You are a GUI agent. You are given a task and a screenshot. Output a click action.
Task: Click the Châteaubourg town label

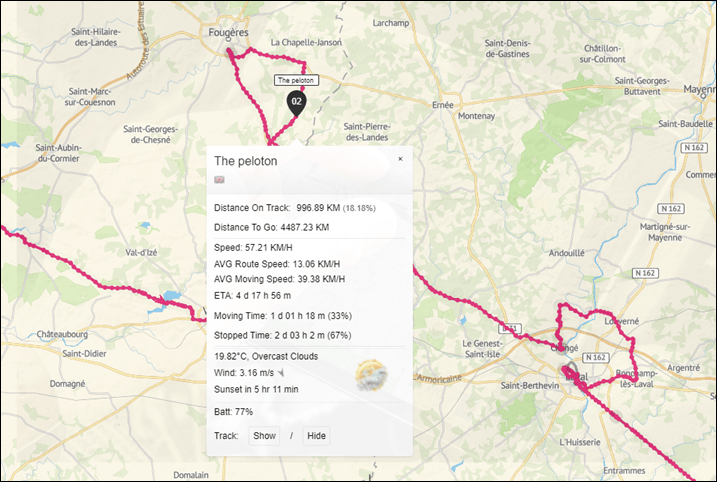[62, 334]
